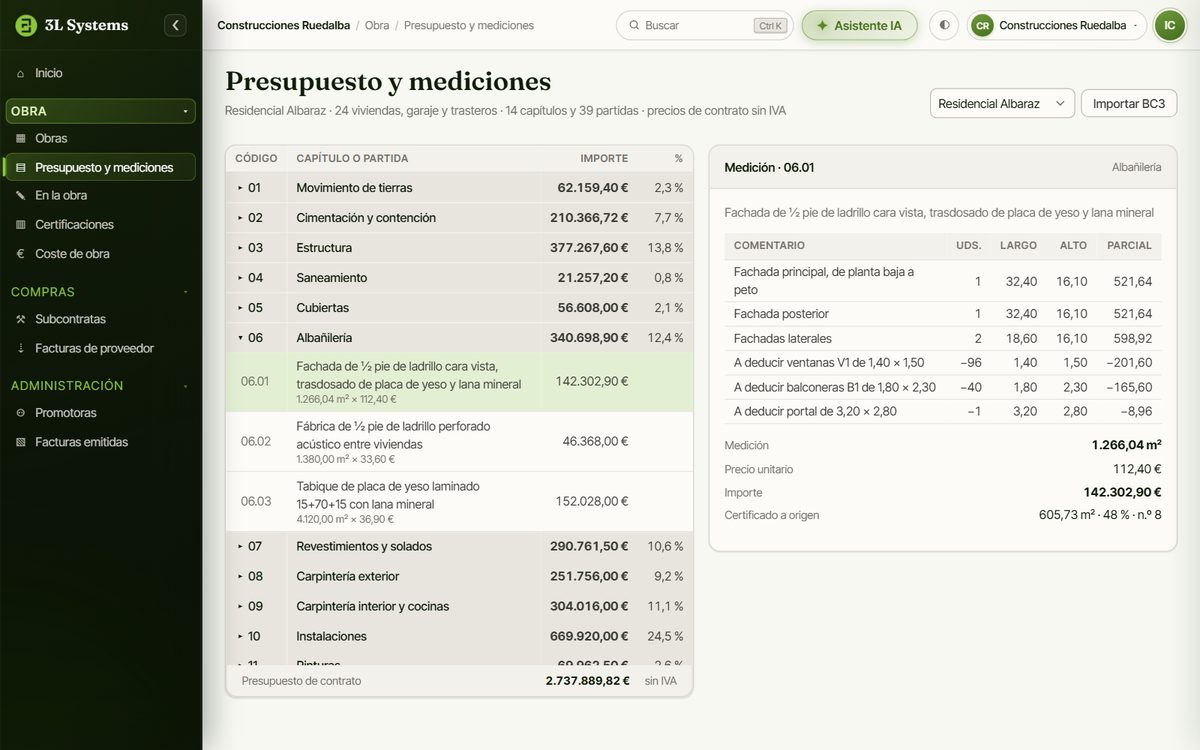Click the Subcontratas tools icon

click(x=21, y=319)
